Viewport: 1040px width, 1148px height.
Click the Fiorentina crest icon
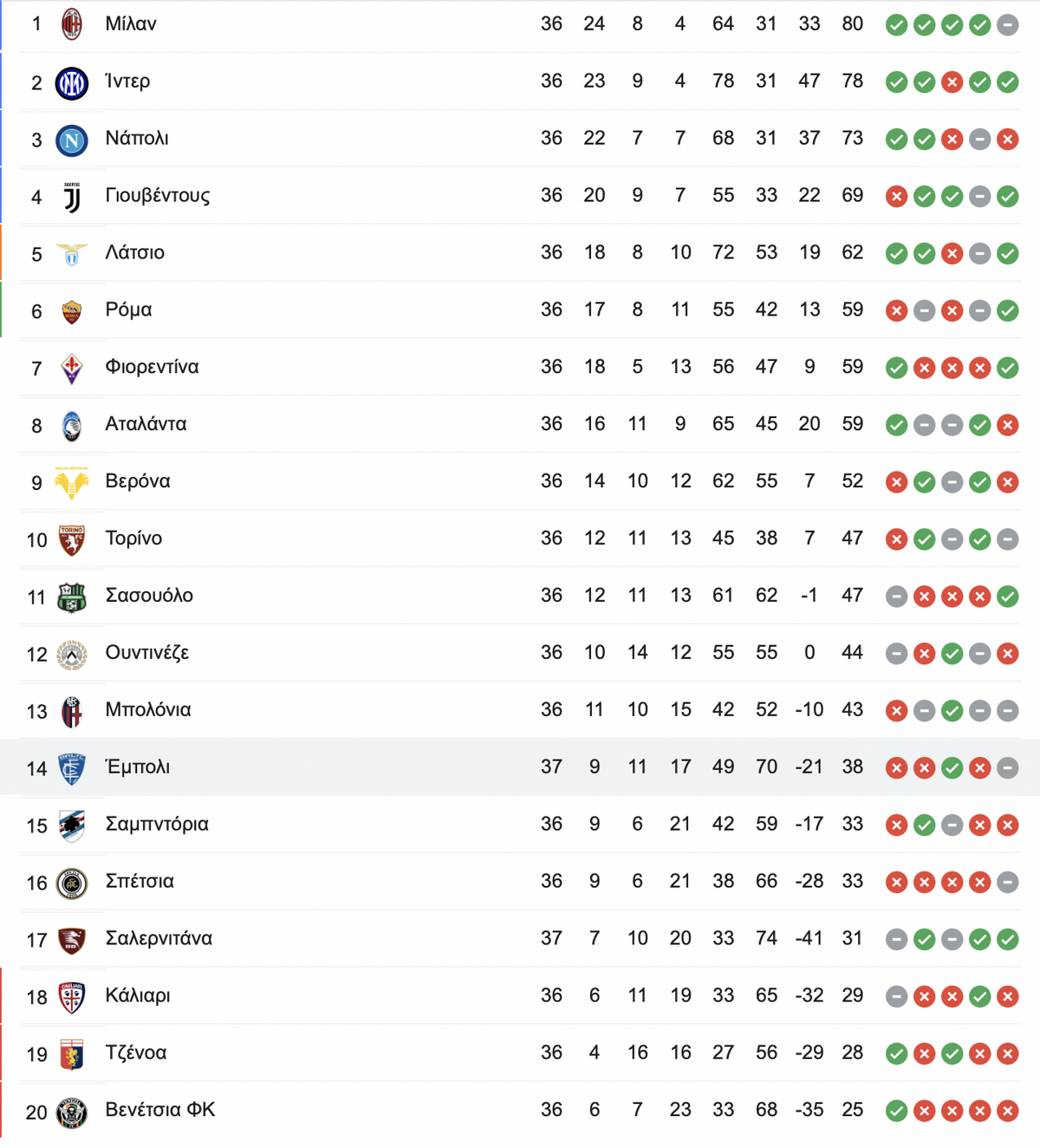[x=72, y=369]
